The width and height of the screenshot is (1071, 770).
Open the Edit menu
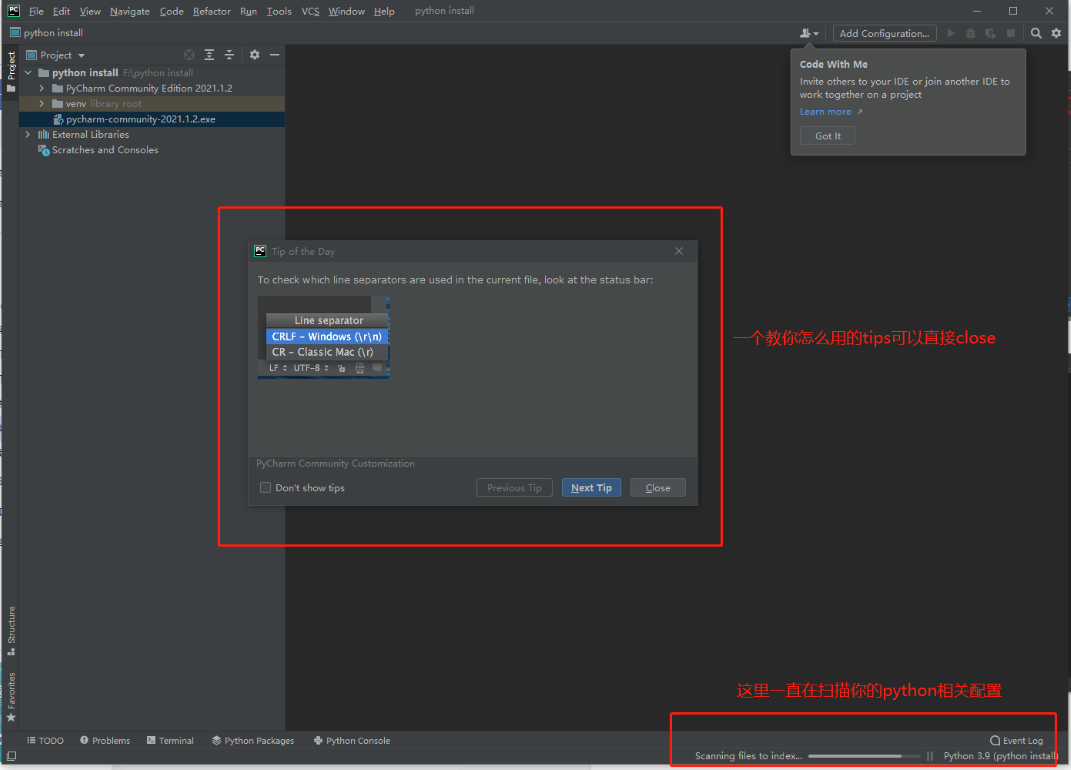[61, 11]
